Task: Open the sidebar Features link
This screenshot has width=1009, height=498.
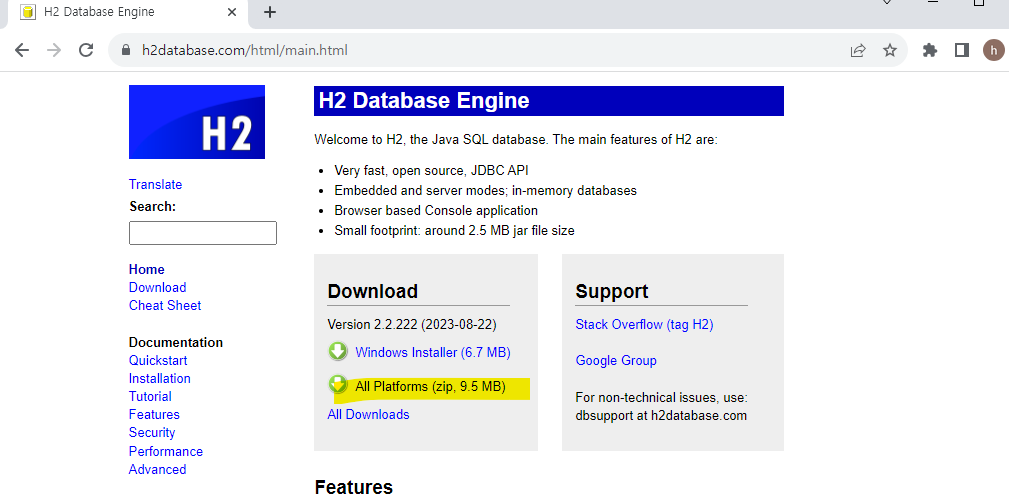Action: click(x=154, y=414)
